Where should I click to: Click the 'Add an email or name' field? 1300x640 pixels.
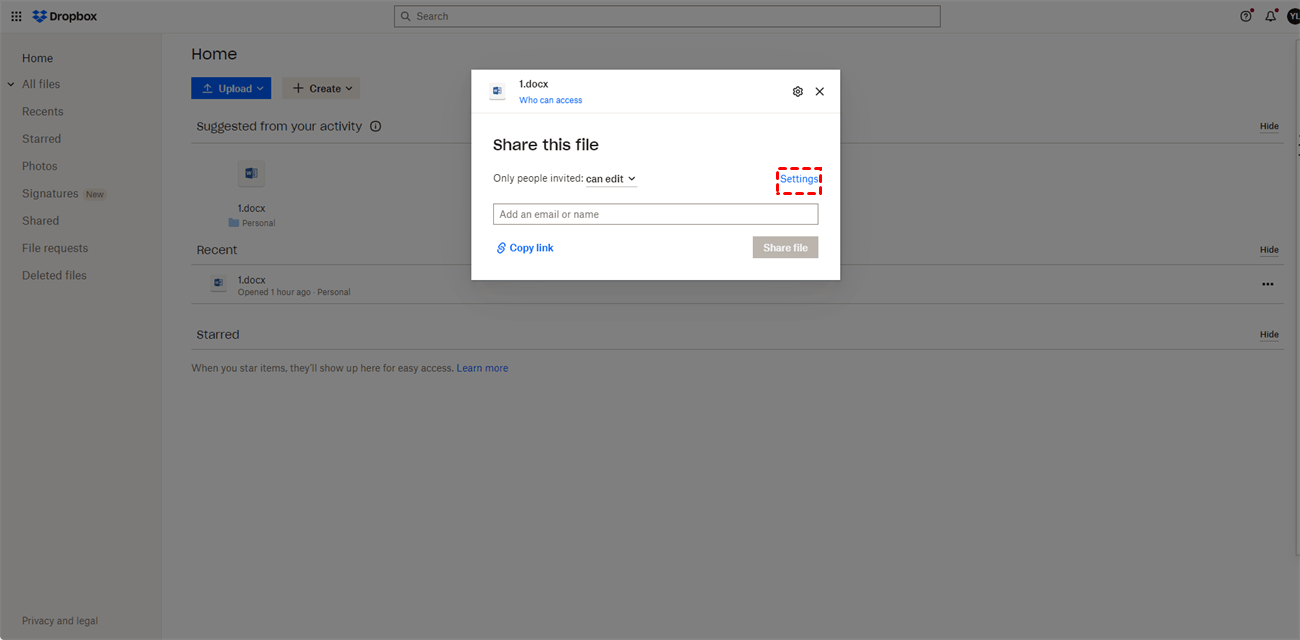click(x=655, y=214)
